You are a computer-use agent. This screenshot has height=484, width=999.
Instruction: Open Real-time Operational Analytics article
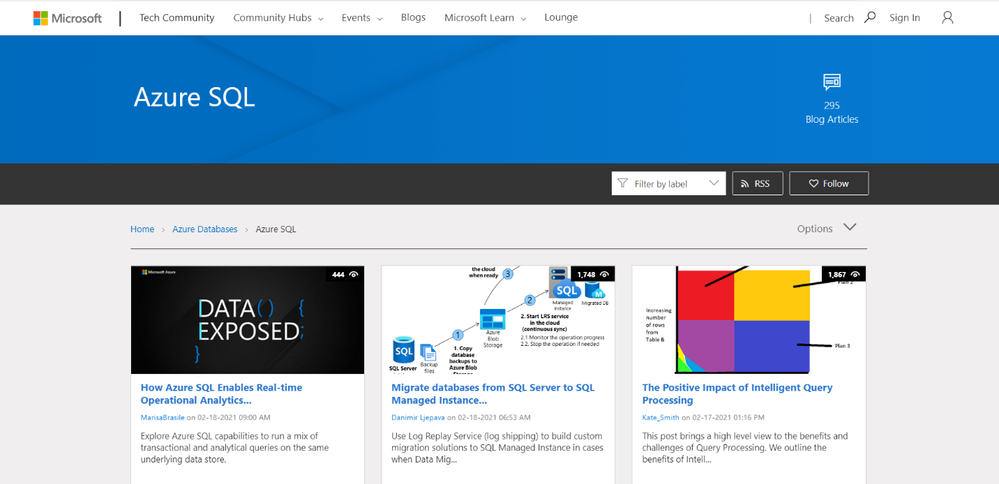coord(221,394)
